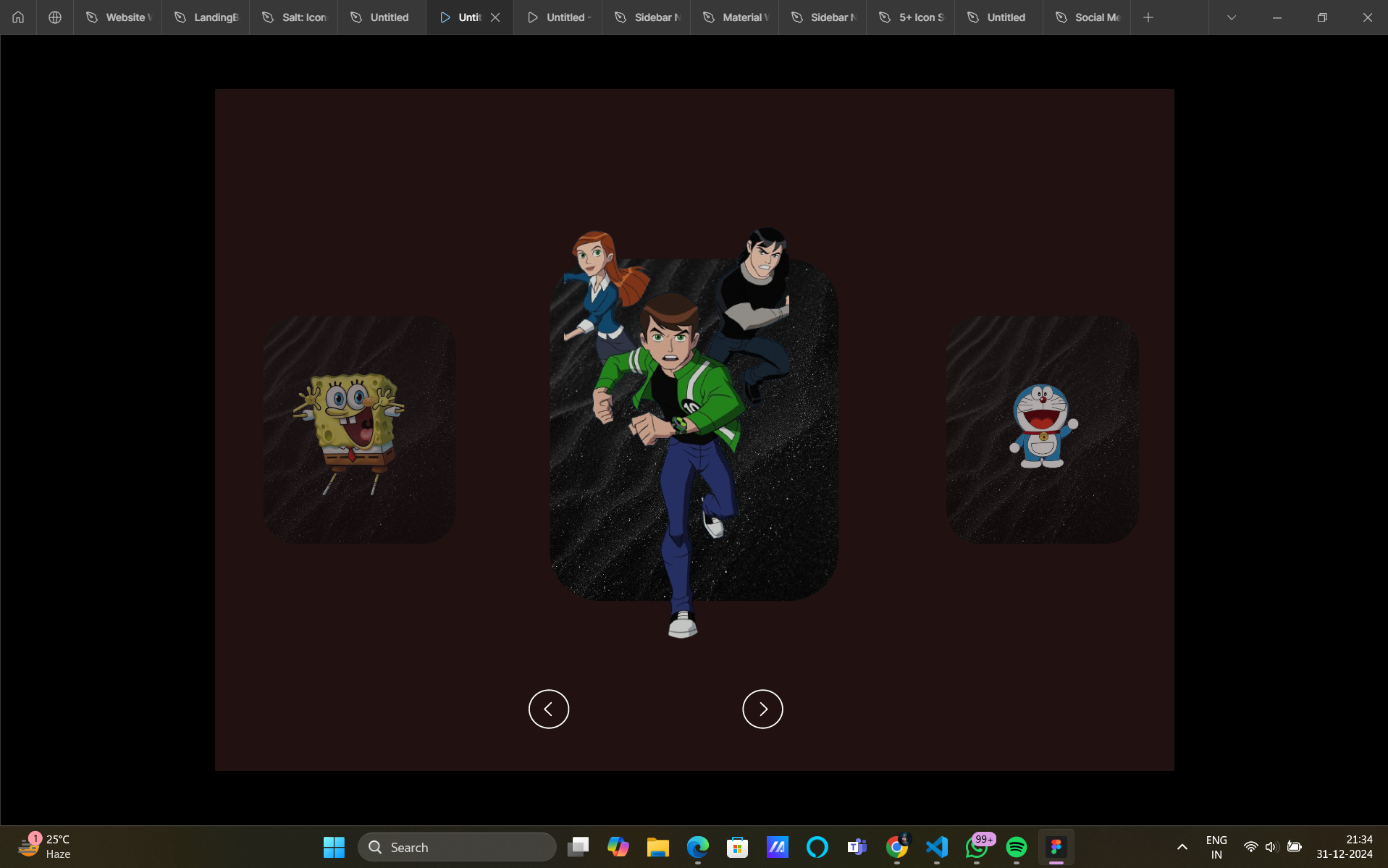This screenshot has width=1388, height=868.
Task: Switch to Google Chrome on taskbar
Action: (897, 847)
